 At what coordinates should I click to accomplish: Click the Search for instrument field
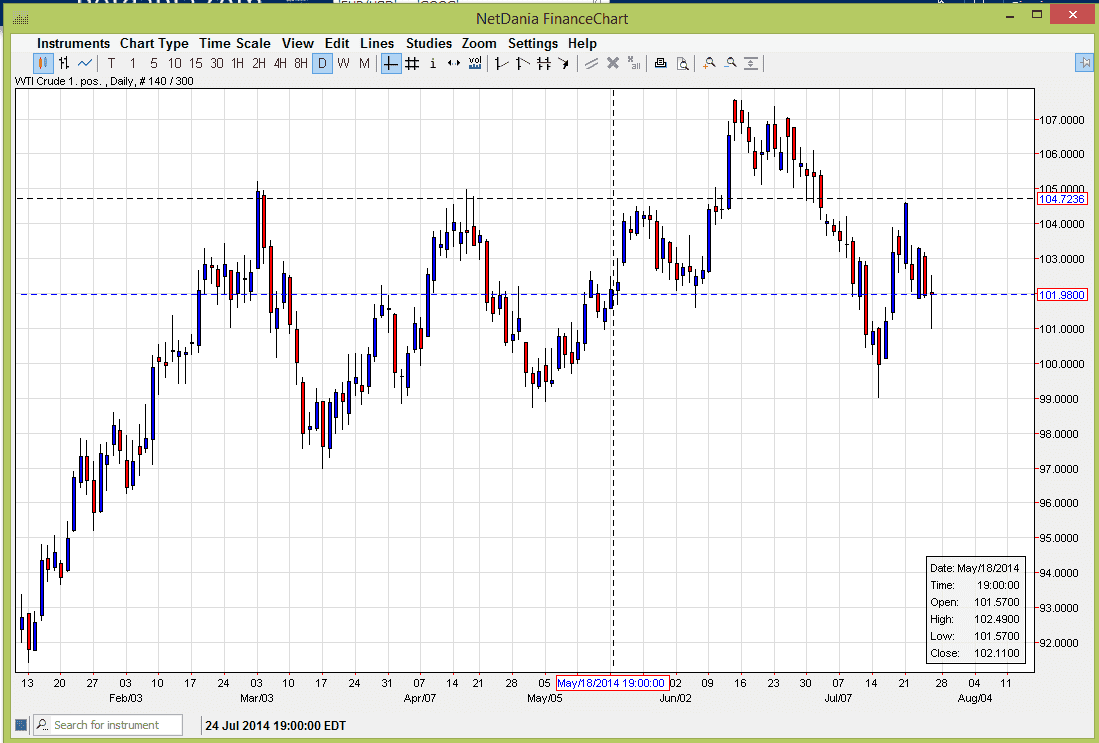point(108,724)
